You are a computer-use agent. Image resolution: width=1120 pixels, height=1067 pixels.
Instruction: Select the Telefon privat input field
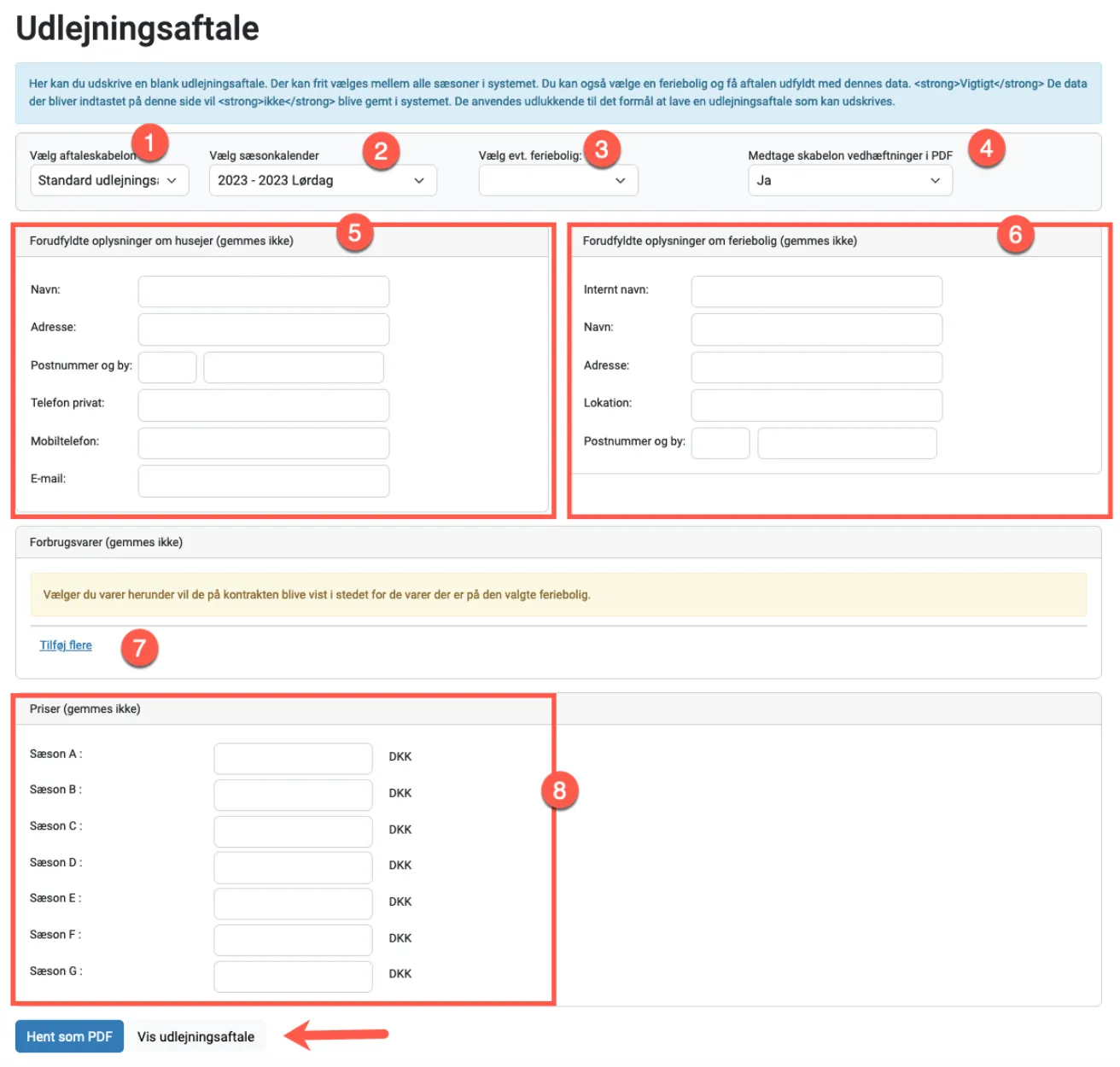tap(263, 405)
